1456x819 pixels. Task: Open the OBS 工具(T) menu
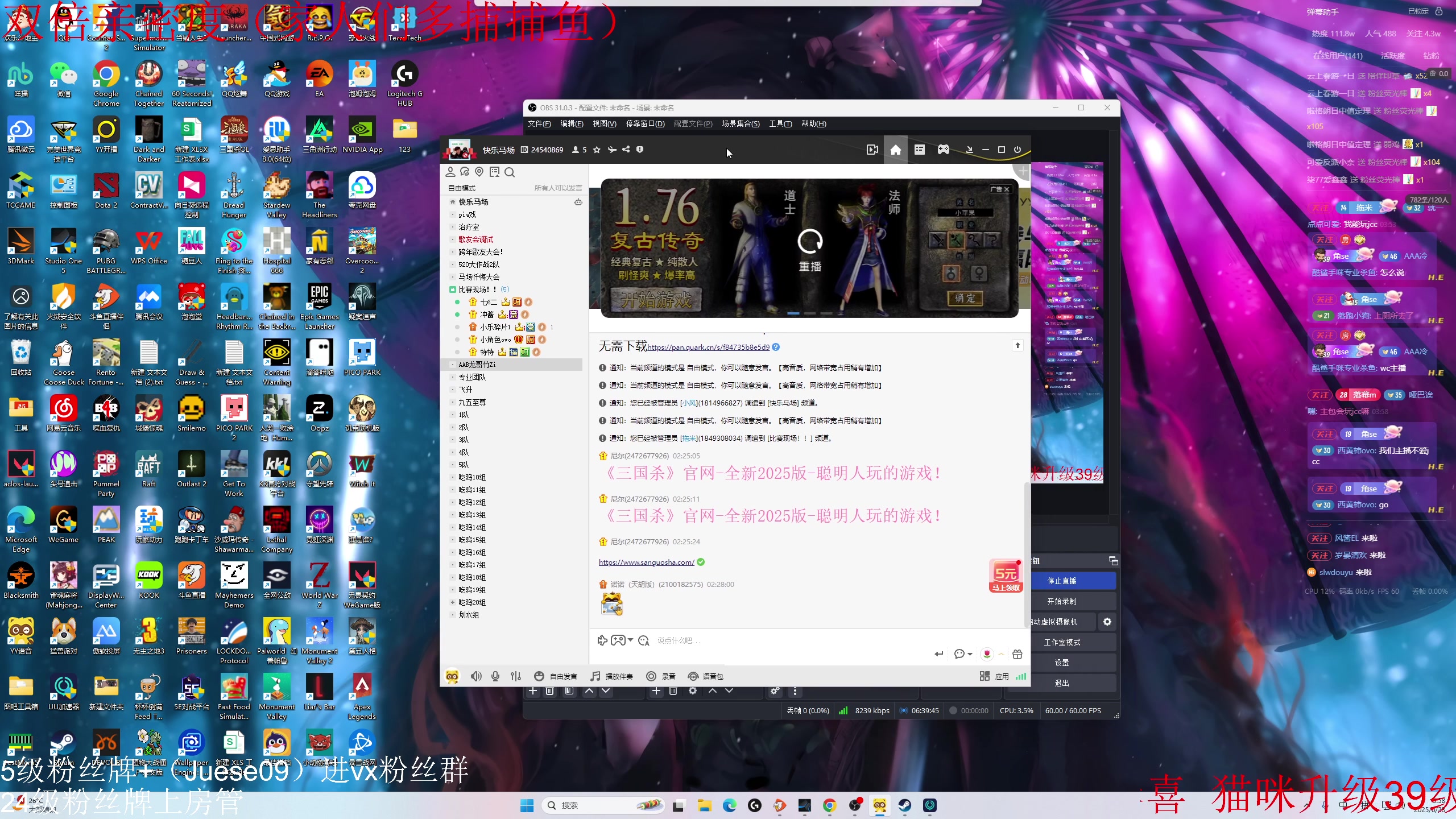tap(780, 123)
